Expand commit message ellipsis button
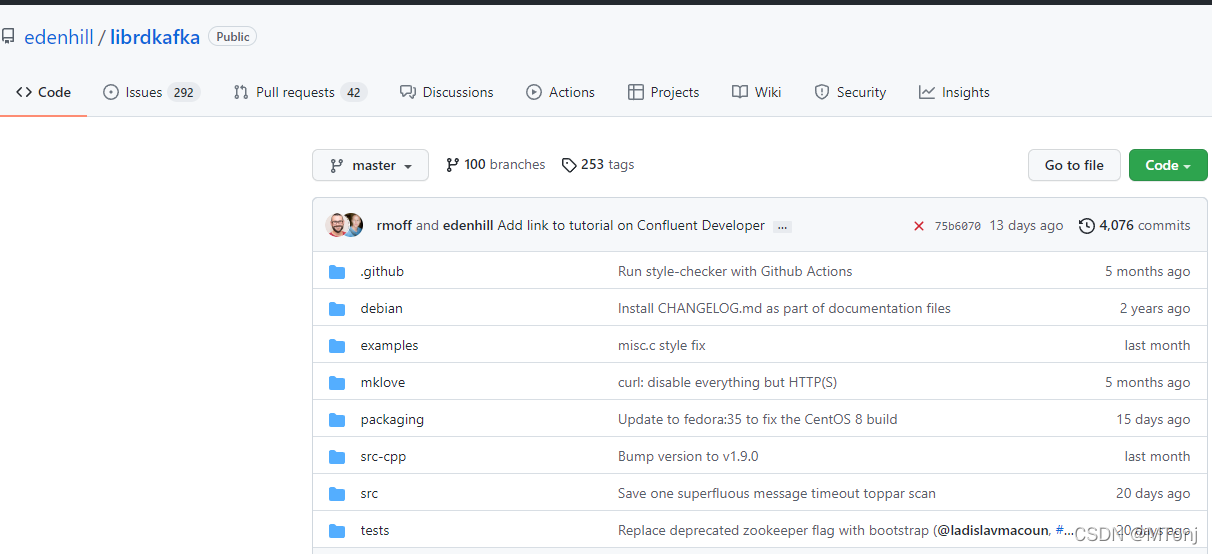Viewport: 1212px width, 554px height. (783, 226)
